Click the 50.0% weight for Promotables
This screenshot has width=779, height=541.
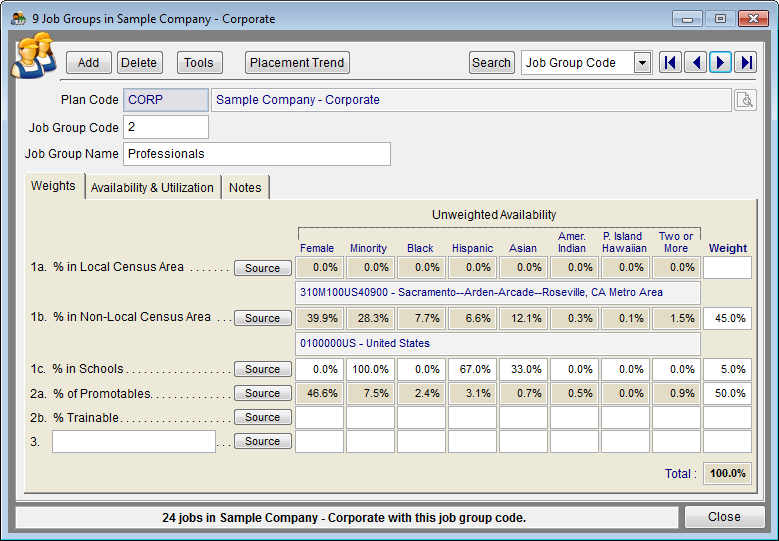727,393
